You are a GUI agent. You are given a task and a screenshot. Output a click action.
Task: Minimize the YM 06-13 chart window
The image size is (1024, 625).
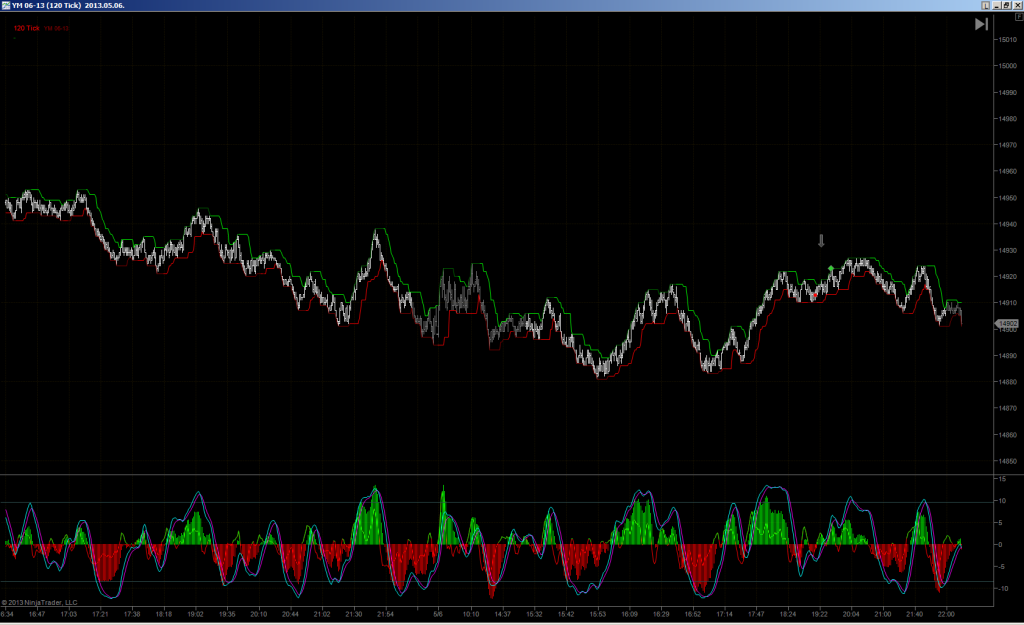tap(997, 5)
